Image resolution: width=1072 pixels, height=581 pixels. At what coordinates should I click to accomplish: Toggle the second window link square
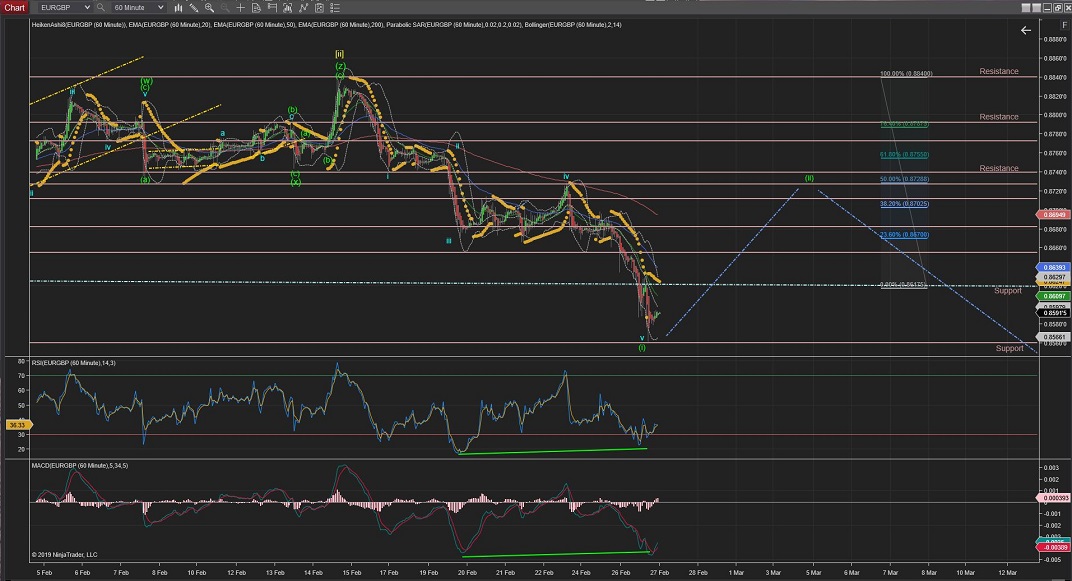point(1036,7)
